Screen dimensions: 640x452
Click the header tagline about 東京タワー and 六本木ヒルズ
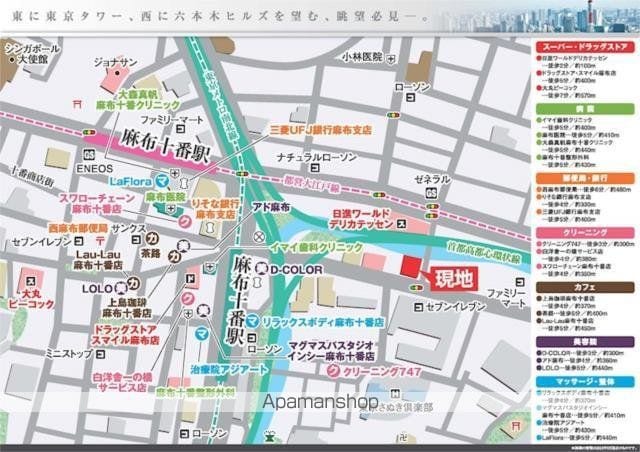coord(220,16)
